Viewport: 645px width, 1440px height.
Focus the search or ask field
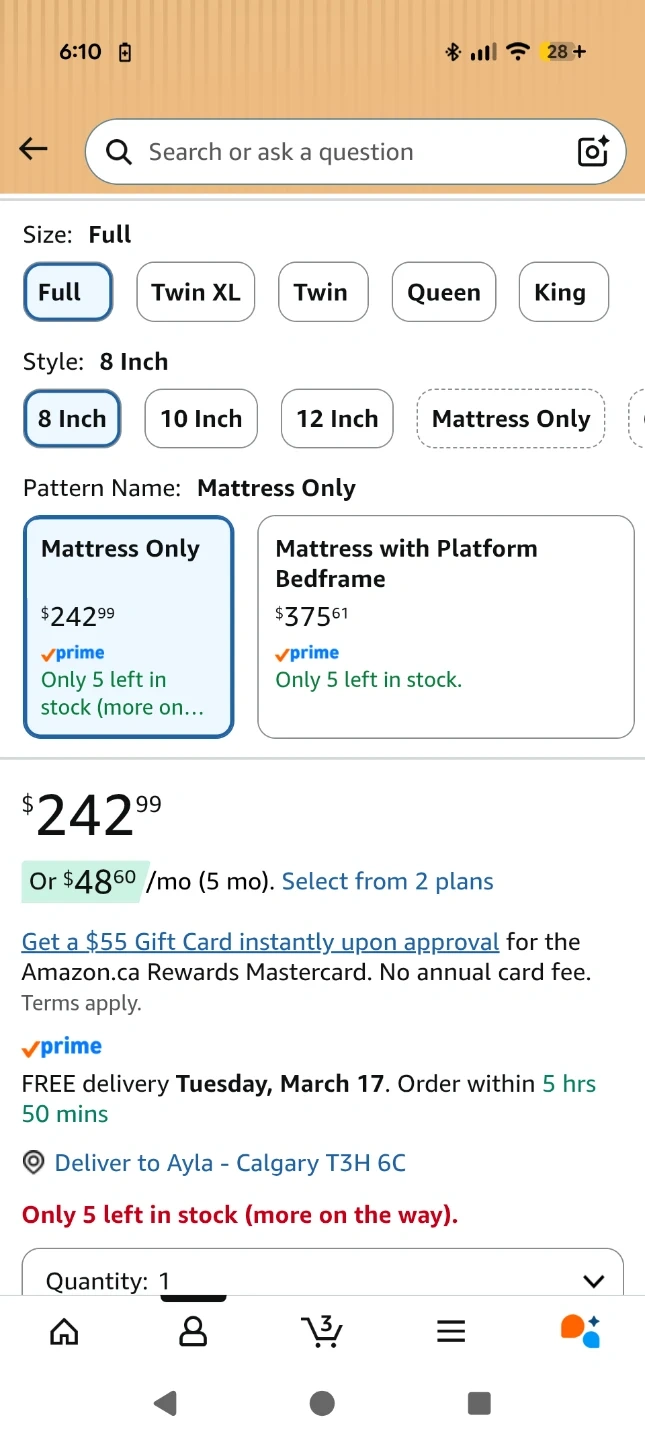(340, 152)
